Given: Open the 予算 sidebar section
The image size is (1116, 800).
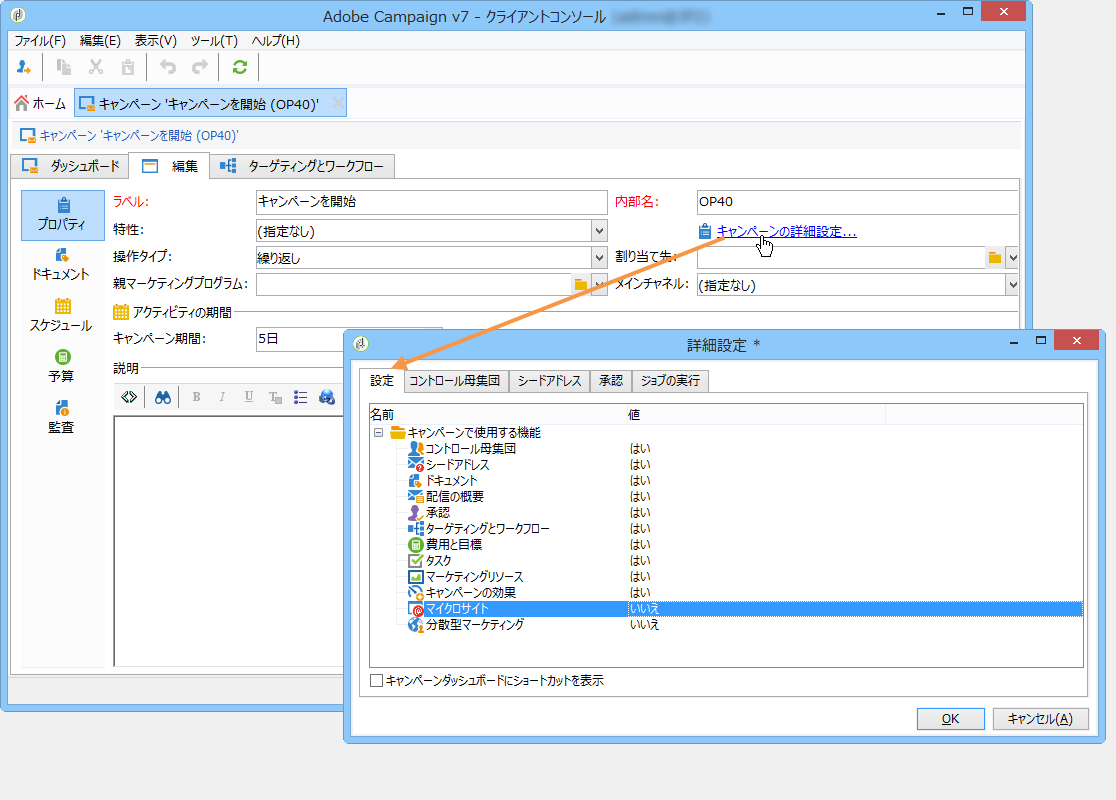Looking at the screenshot, I should [61, 367].
